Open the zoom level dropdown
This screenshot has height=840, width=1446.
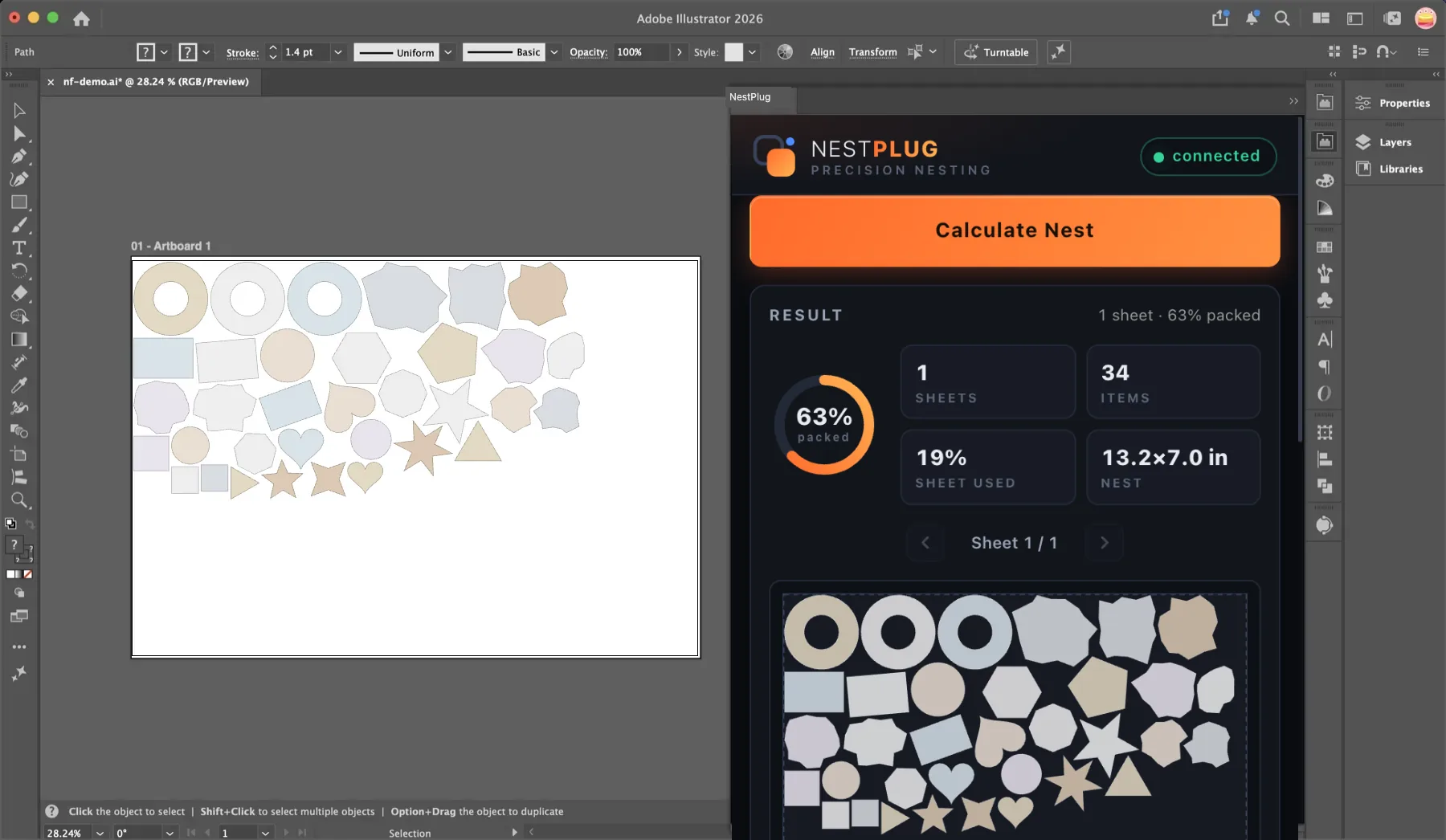tap(100, 834)
